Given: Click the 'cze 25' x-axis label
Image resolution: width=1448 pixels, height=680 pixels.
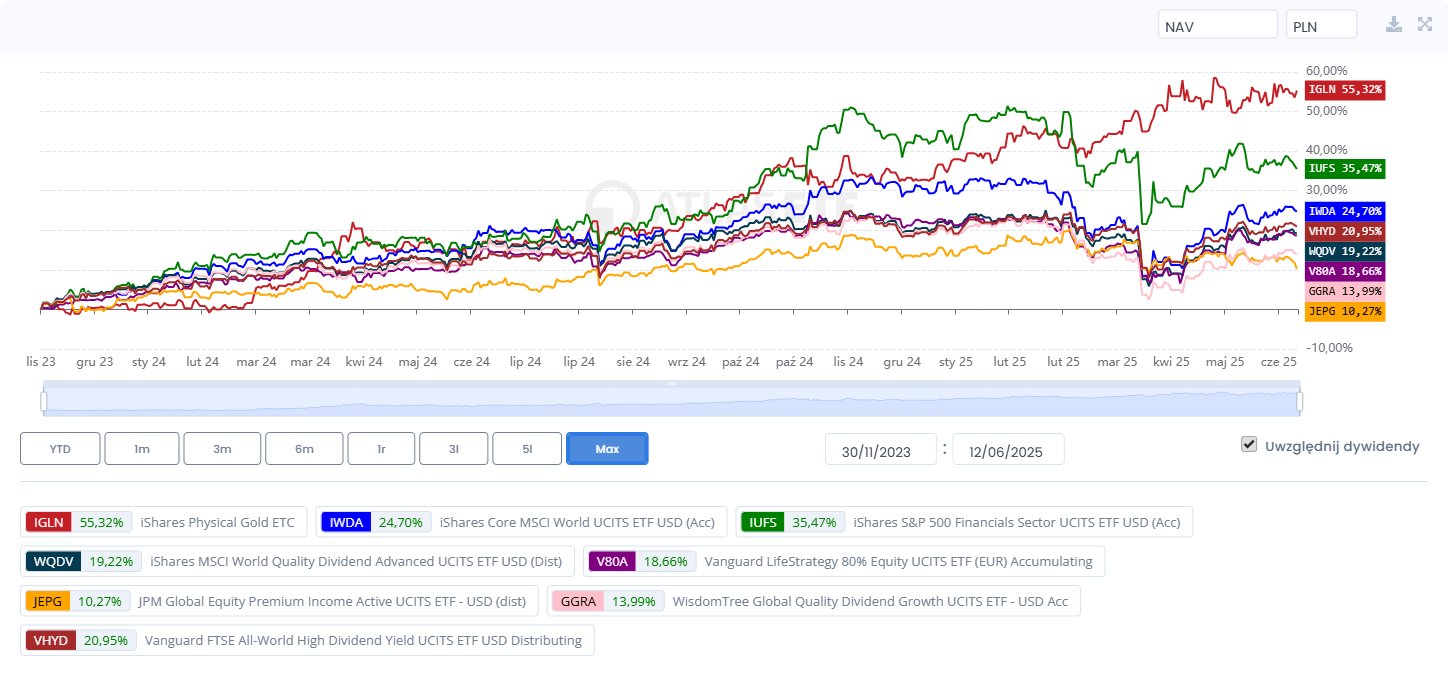Looking at the screenshot, I should pos(1279,362).
